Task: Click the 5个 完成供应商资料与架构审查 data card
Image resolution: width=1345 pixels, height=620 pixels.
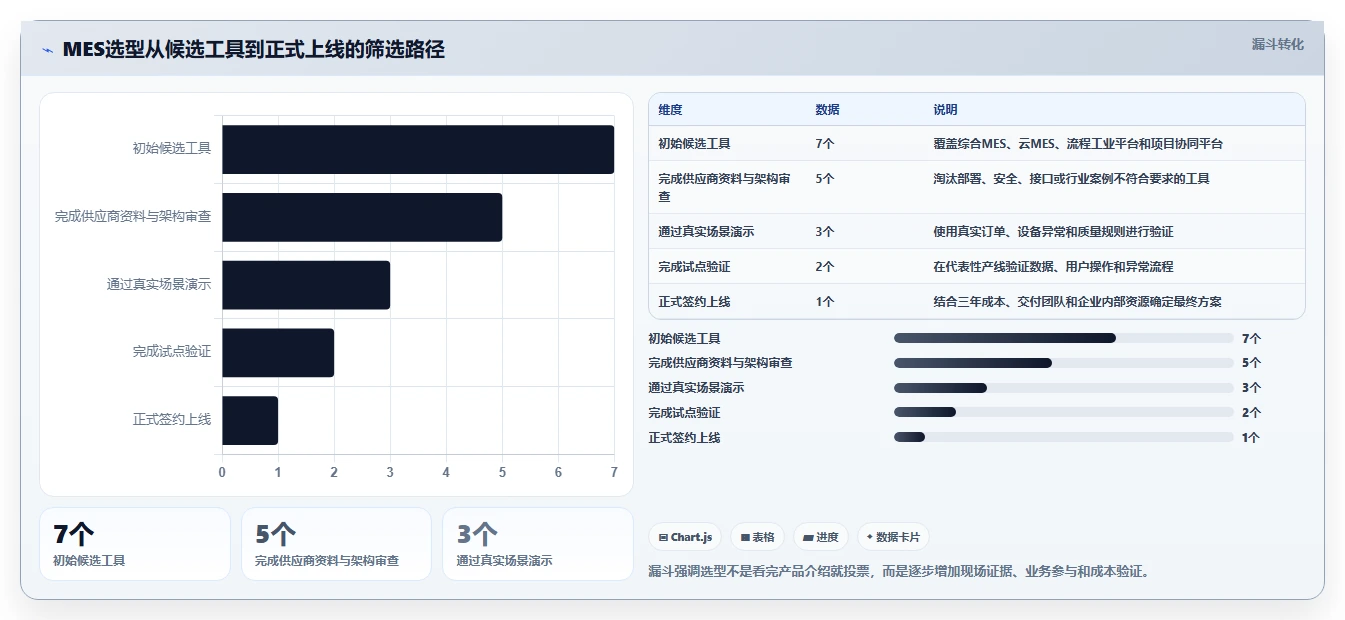Action: 336,544
